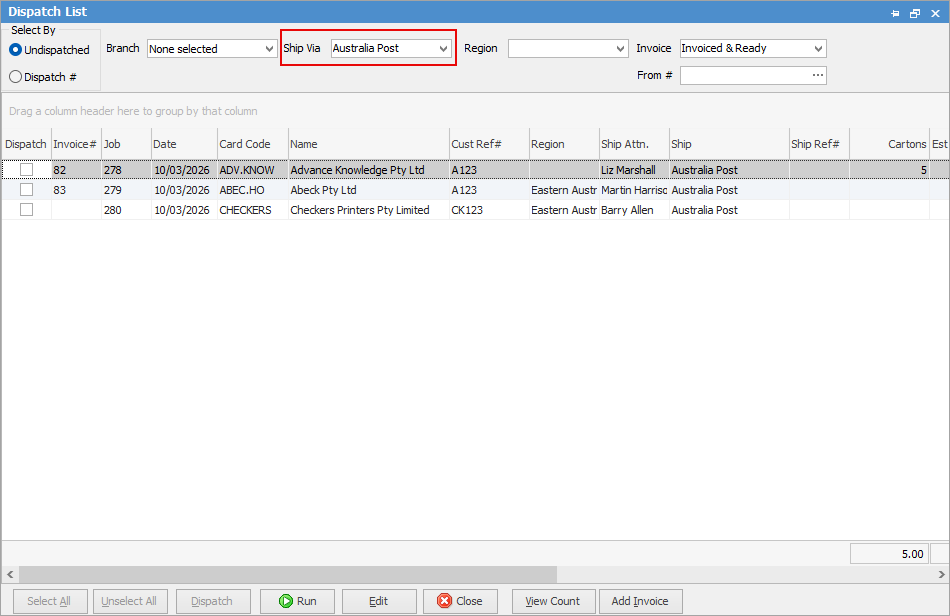The image size is (950, 616).
Task: Click the View Count button
Action: (553, 601)
